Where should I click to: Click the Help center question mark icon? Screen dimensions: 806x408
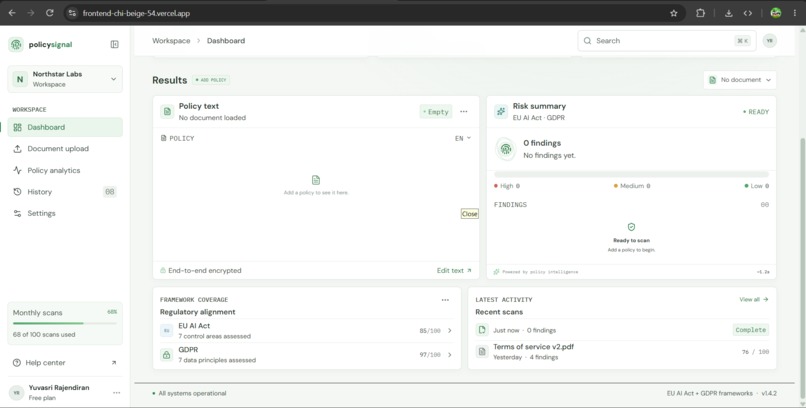(x=17, y=363)
